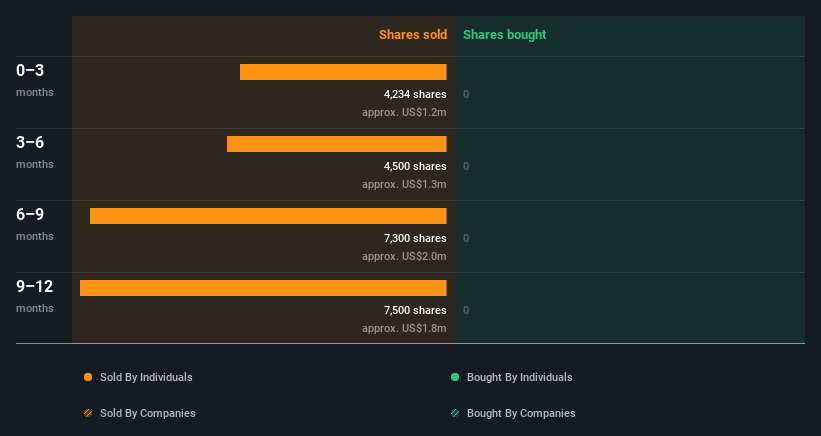Click approx. US$2.0m amount text
821x436 pixels.
[x=404, y=256]
